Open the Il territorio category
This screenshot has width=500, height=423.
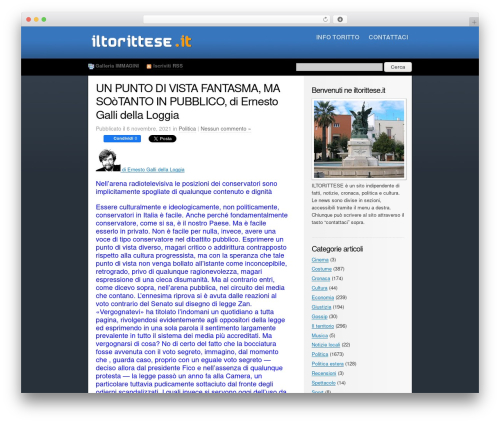coord(323,326)
